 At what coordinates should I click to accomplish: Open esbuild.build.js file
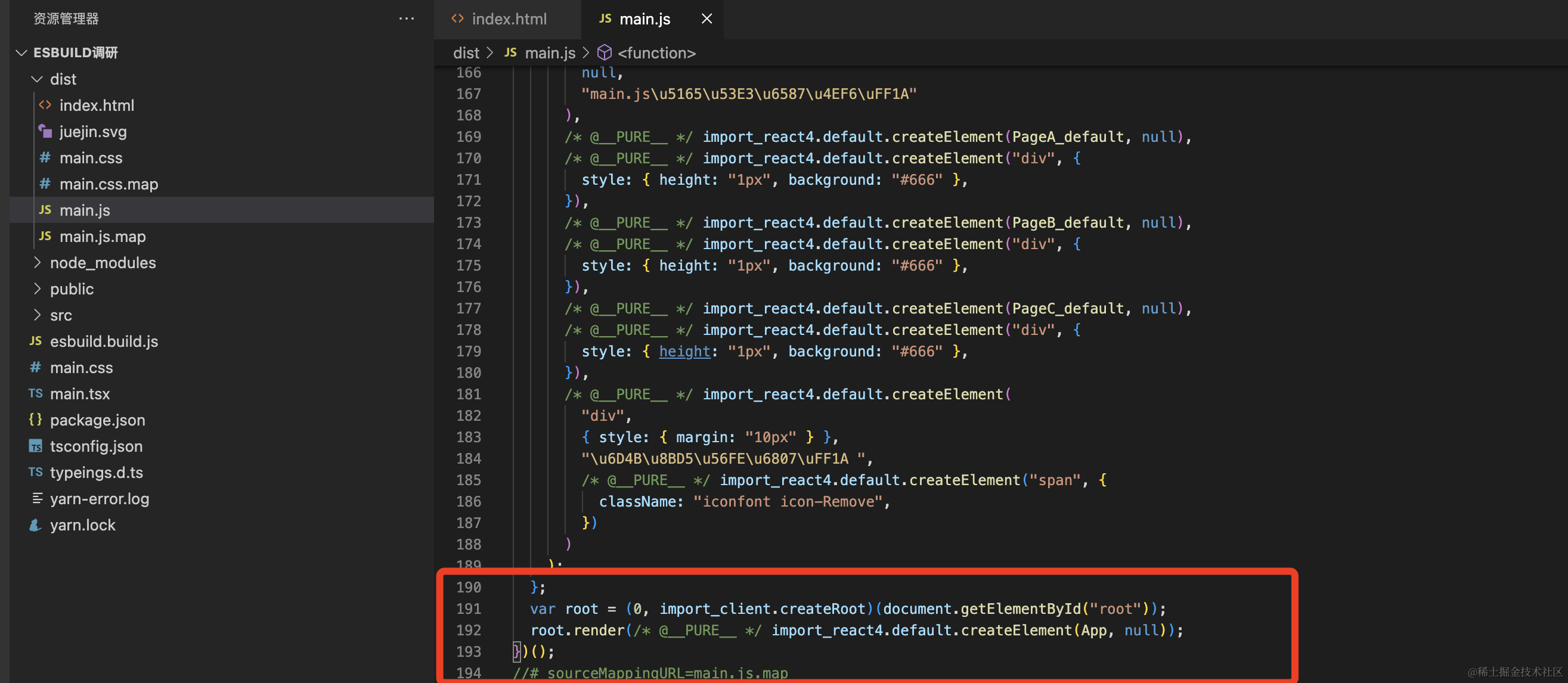coord(104,341)
